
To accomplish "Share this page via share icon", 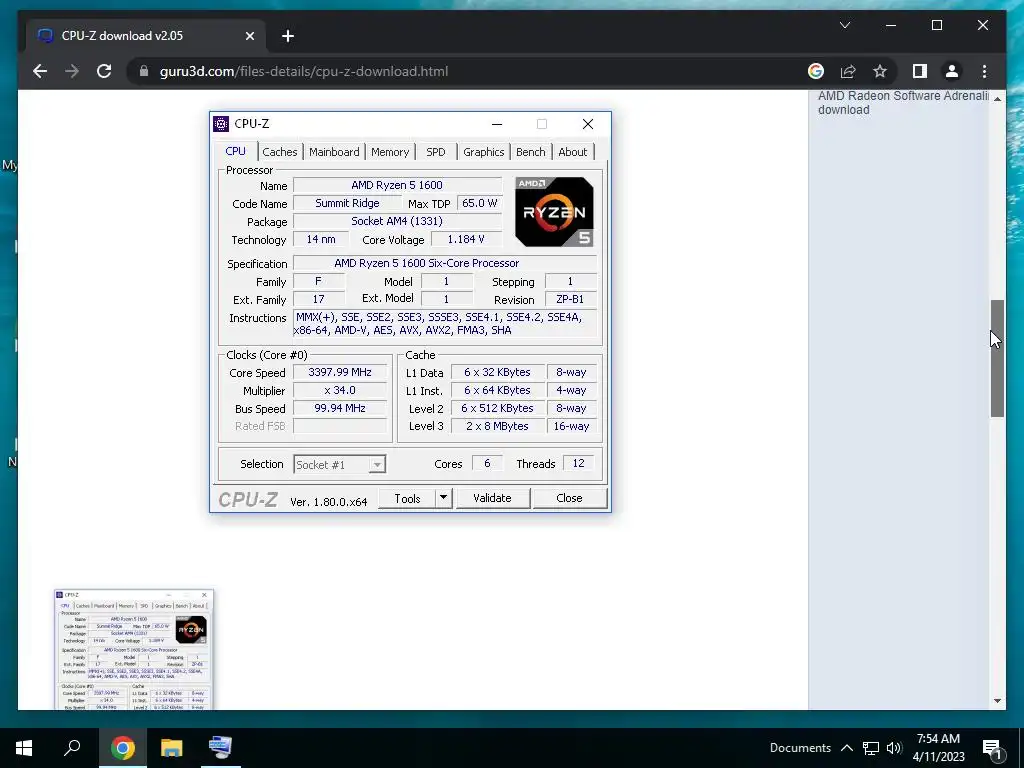I will (848, 71).
